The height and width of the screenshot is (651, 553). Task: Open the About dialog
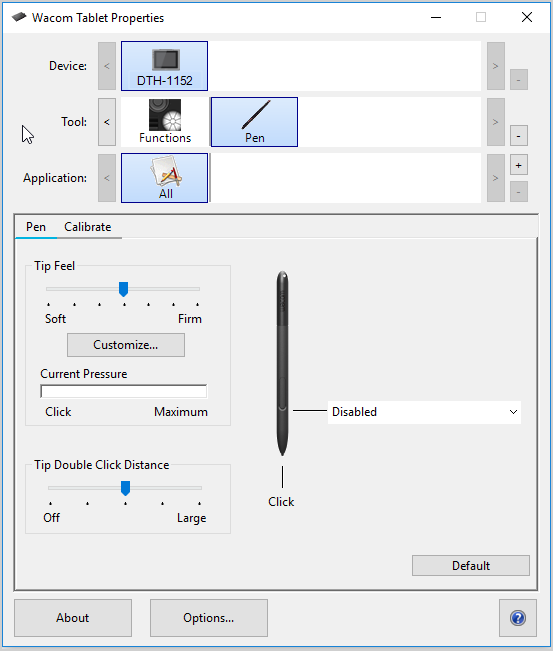coord(73,618)
